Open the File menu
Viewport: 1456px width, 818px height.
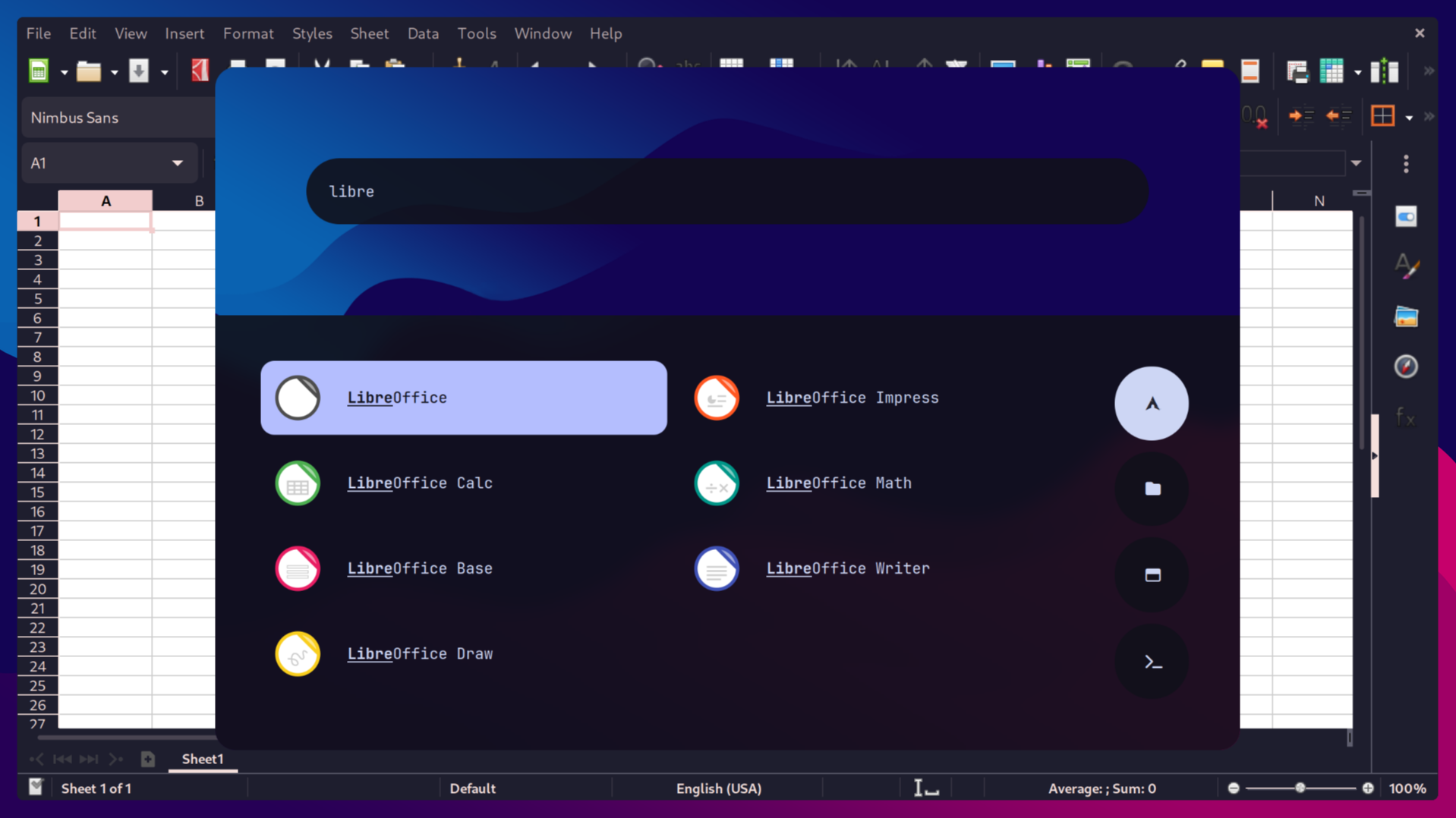pyautogui.click(x=39, y=33)
